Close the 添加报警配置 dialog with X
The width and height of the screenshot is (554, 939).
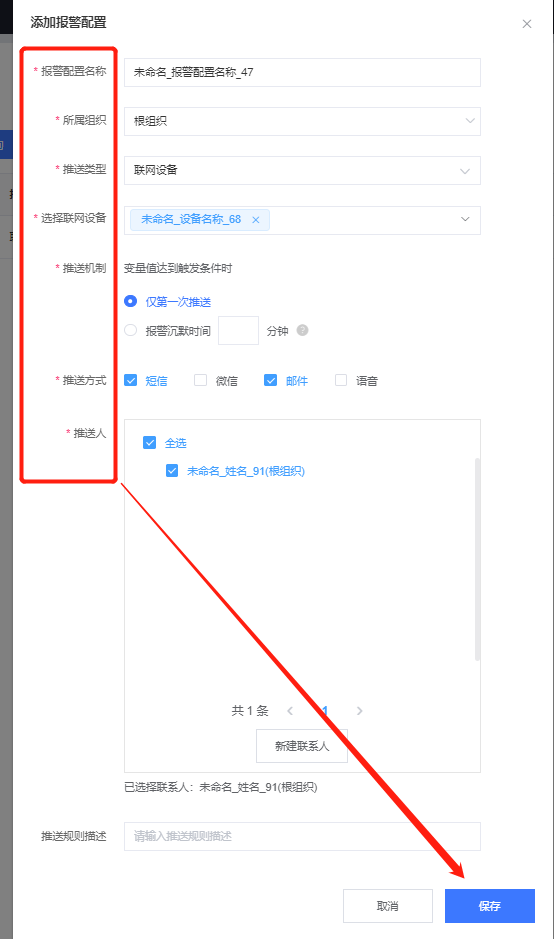click(527, 24)
